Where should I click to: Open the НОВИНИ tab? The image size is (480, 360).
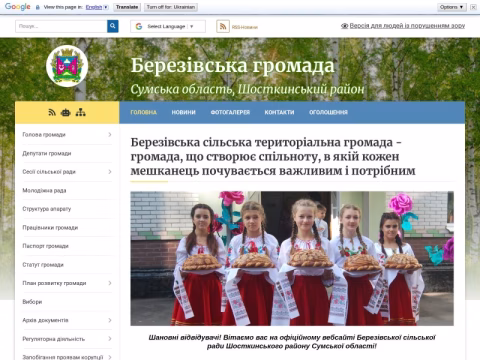(184, 112)
